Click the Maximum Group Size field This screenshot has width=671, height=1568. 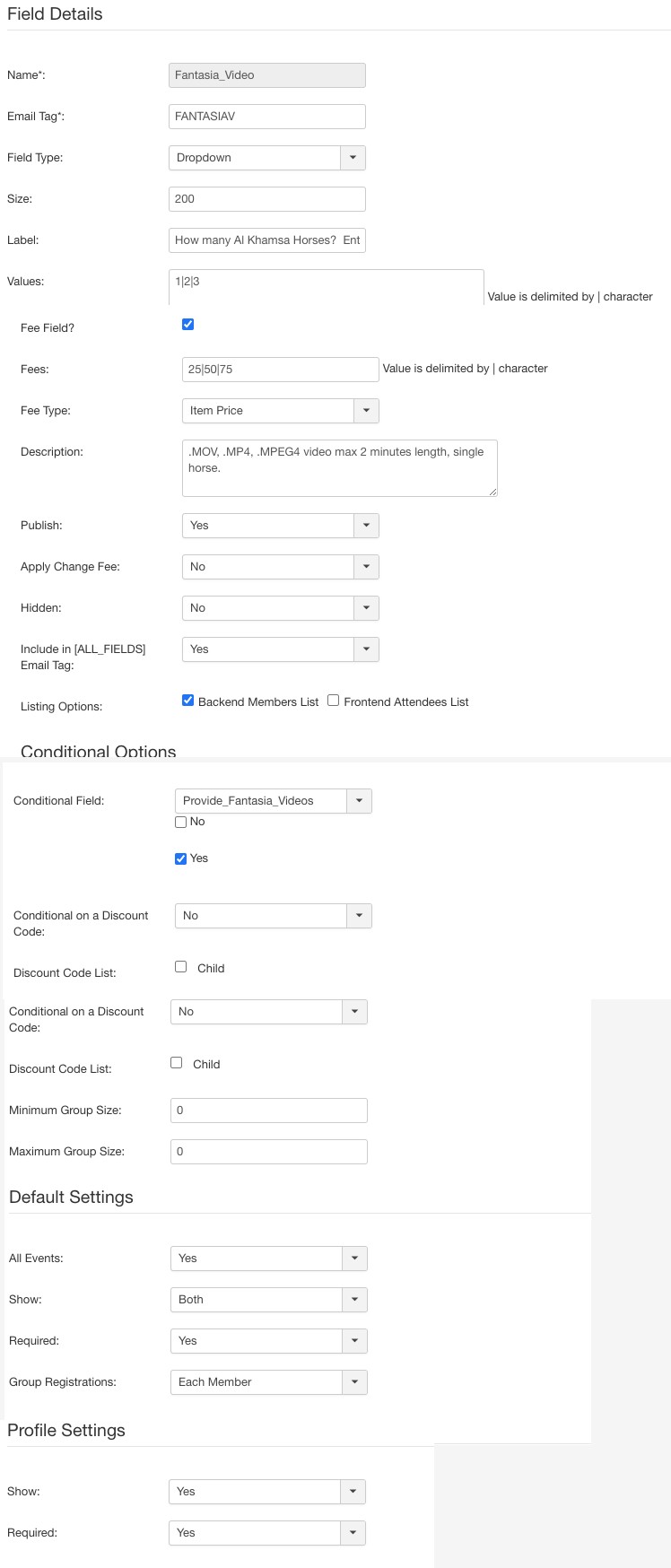(268, 1152)
